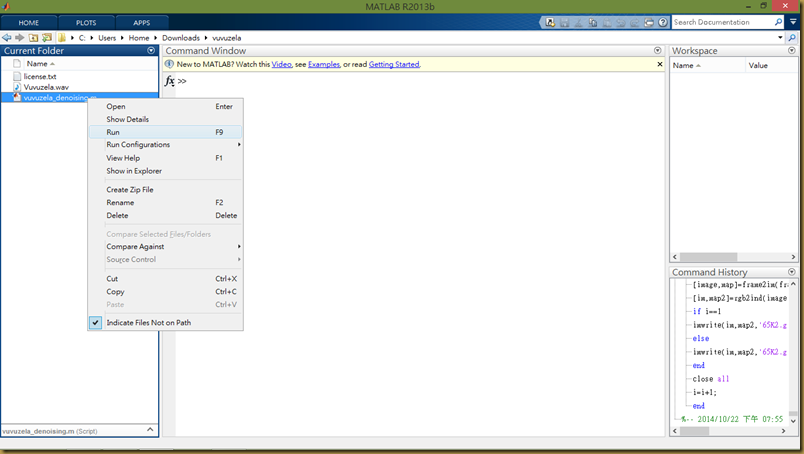Choose Open from context menu
Image resolution: width=804 pixels, height=454 pixels.
[x=165, y=106]
